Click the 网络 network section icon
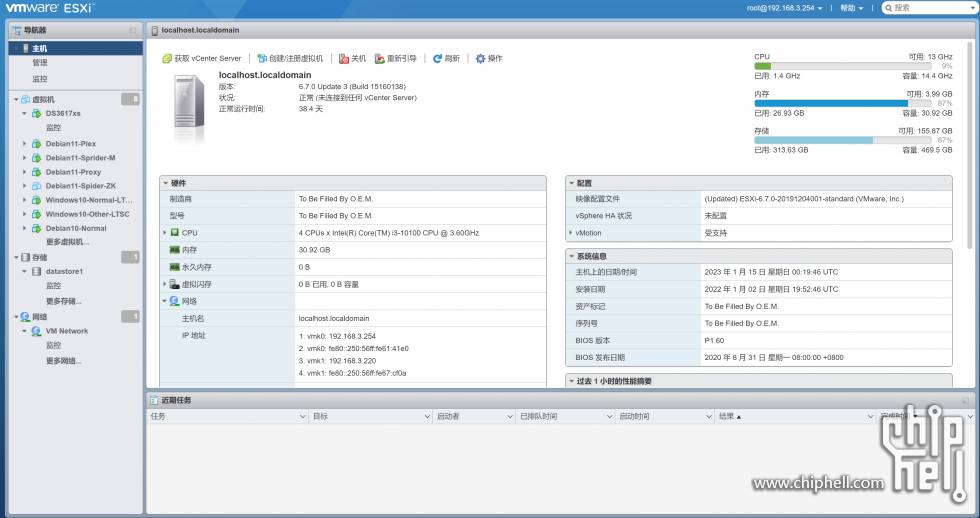Viewport: 980px width, 518px height. click(26, 317)
